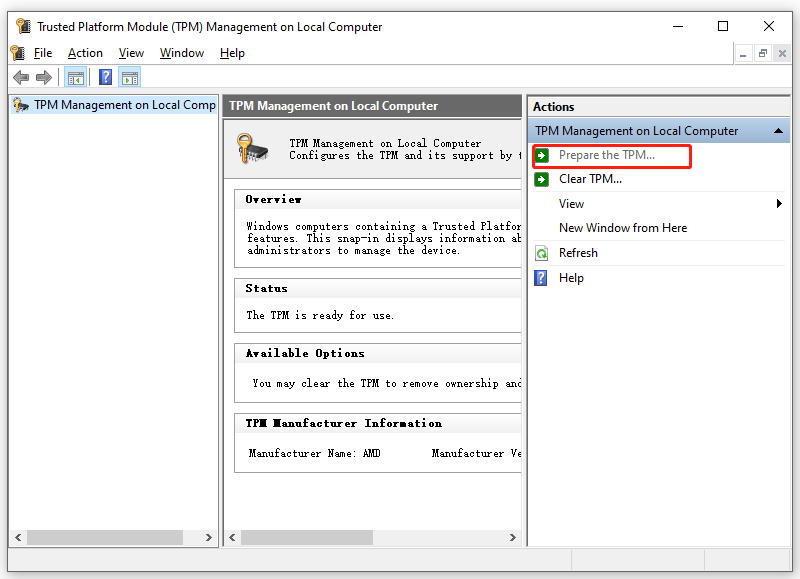
Task: Click center pane horizontal scrollbar thumb
Action: coord(307,537)
